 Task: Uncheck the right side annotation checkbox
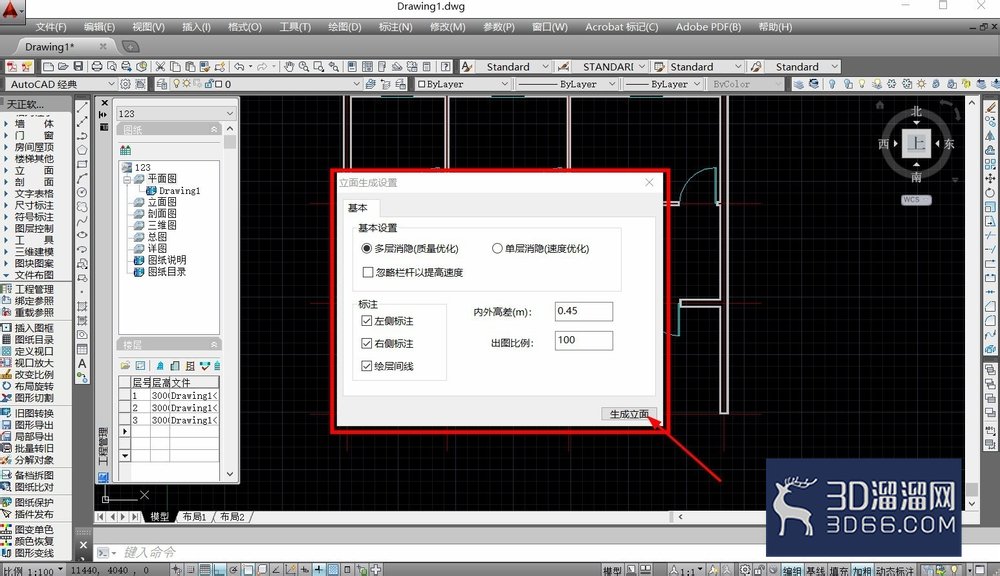click(x=367, y=343)
